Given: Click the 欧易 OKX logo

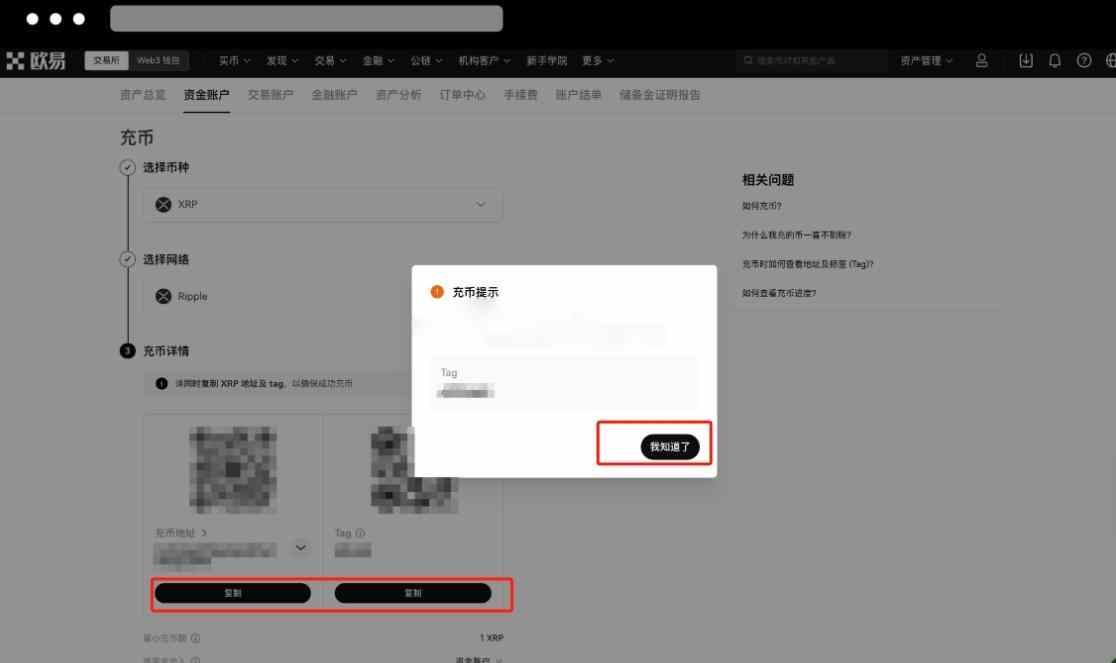Looking at the screenshot, I should [36, 61].
